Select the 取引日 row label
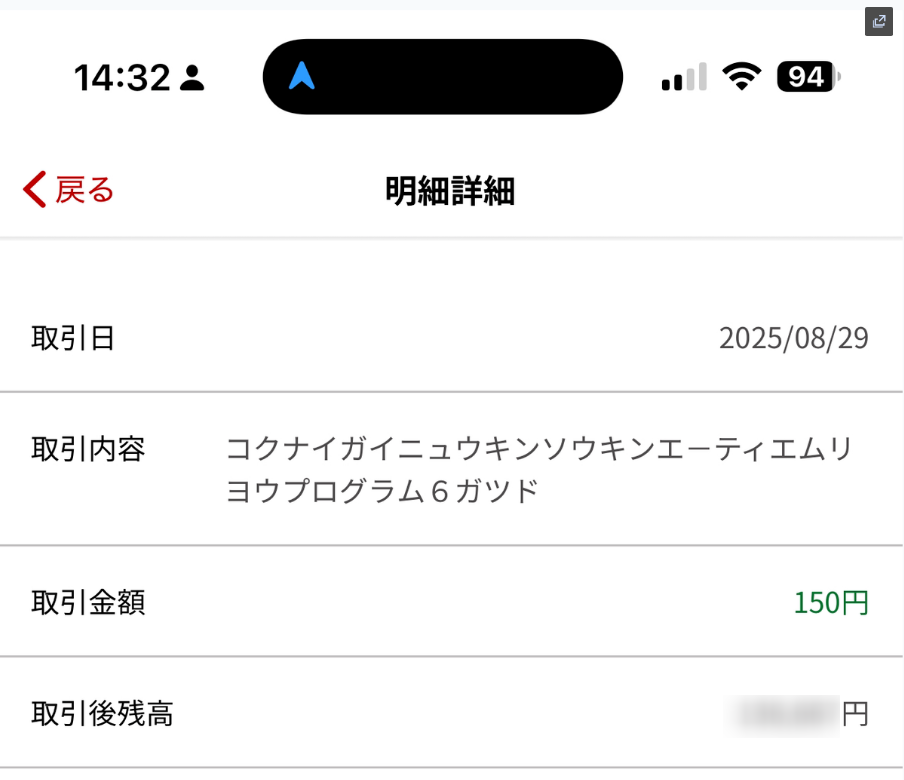 tap(73, 339)
